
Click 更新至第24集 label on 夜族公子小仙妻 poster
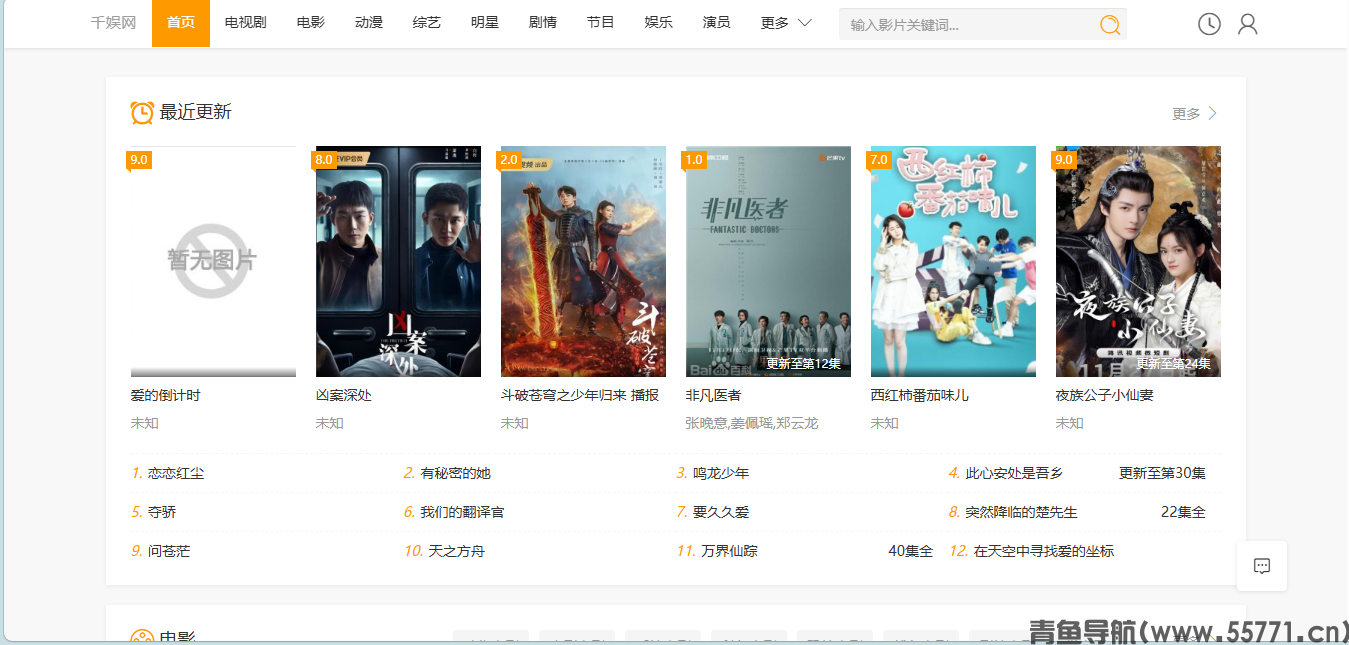click(x=1174, y=364)
